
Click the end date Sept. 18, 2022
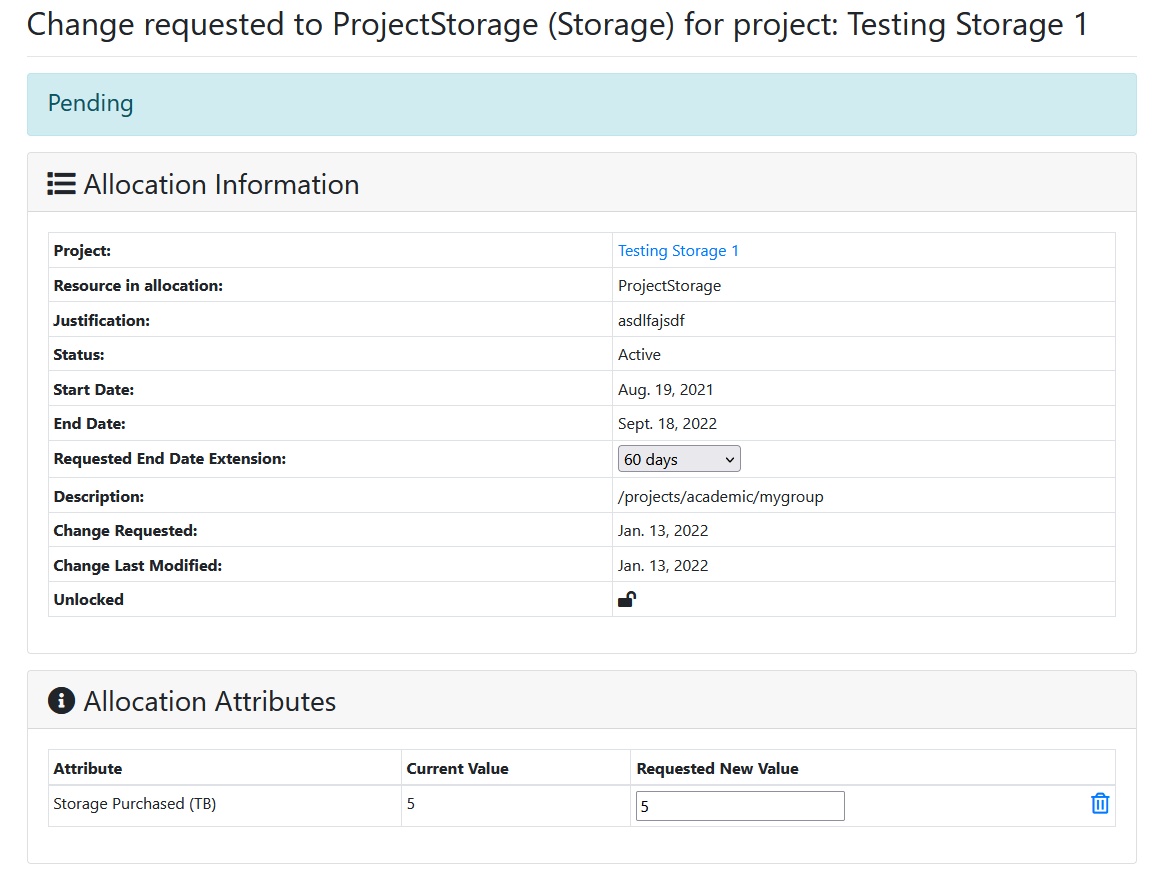(x=667, y=424)
